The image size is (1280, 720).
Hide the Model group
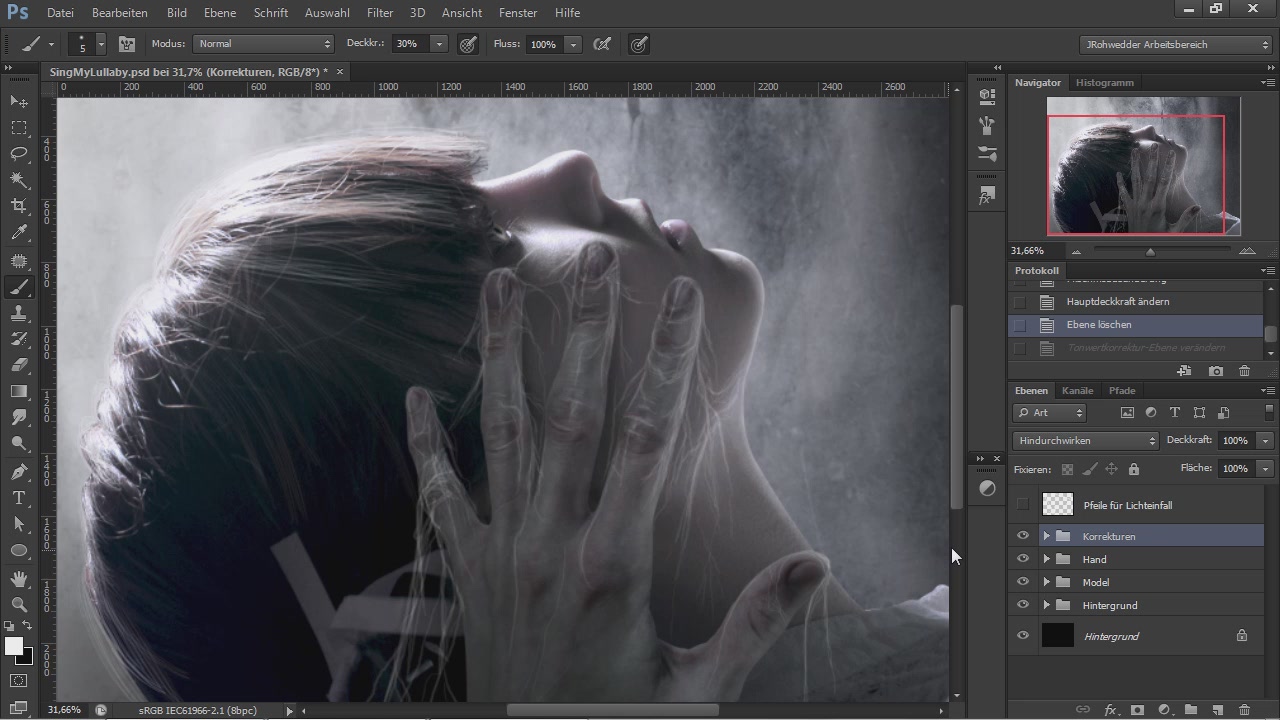point(1022,582)
